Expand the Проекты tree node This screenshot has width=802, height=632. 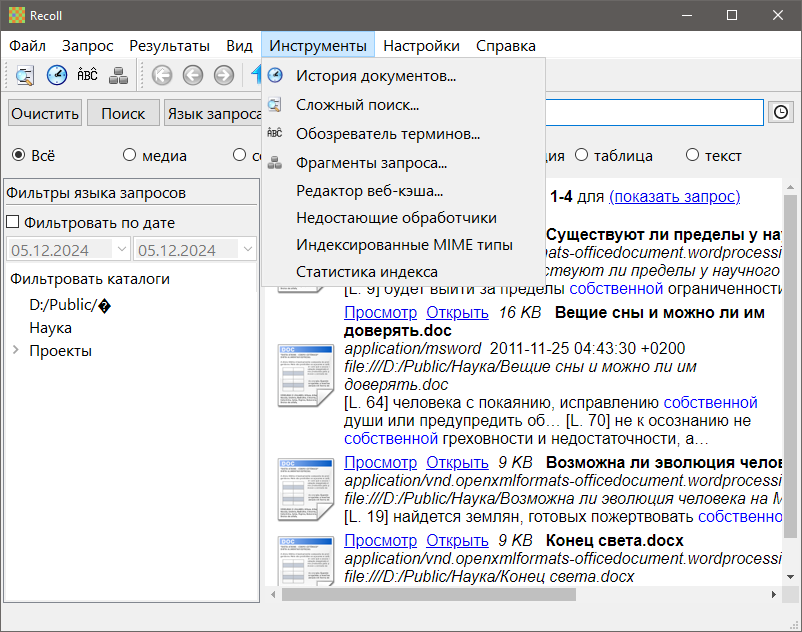(x=16, y=350)
